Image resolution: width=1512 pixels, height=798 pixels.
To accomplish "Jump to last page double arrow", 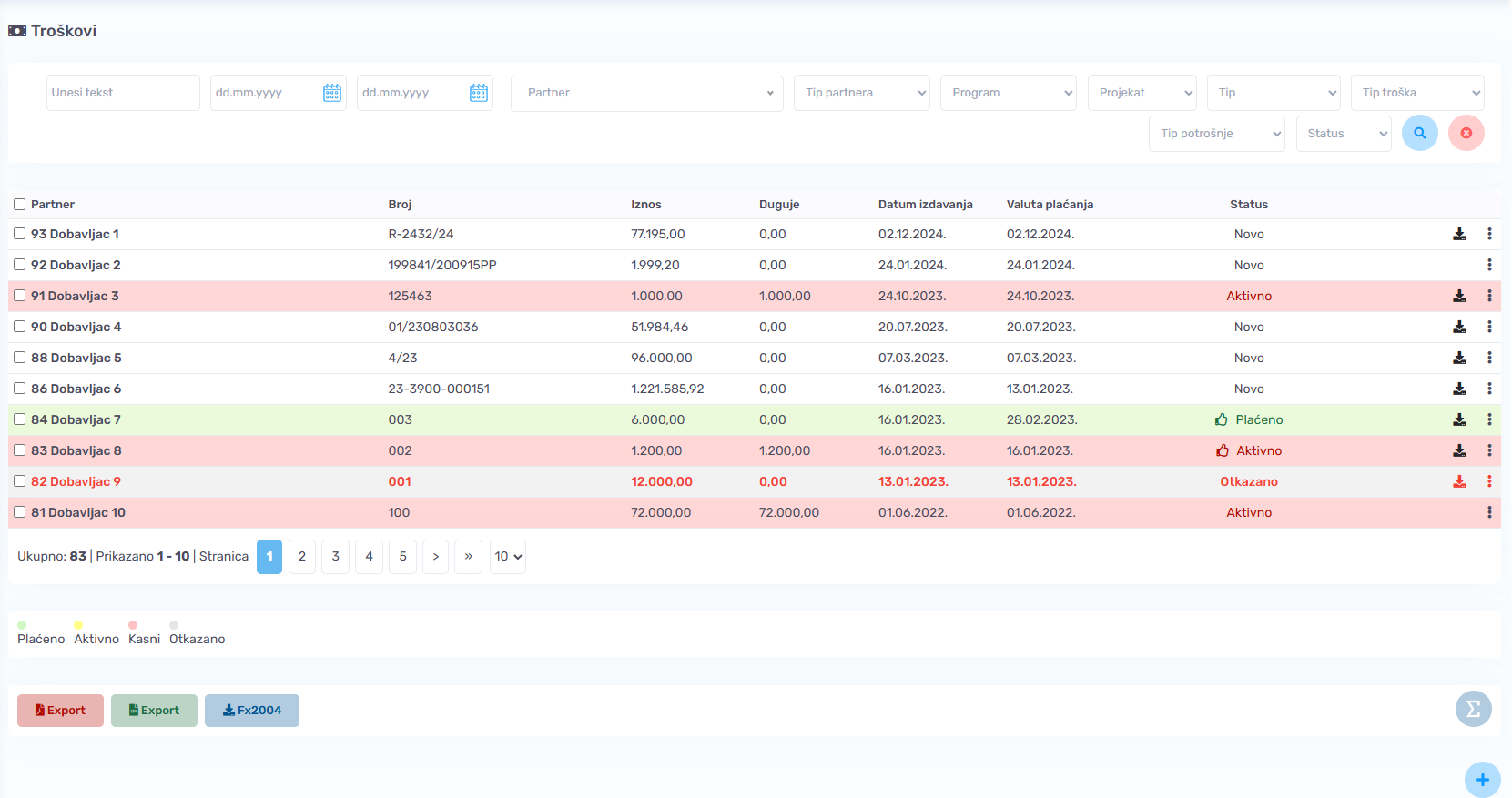I will click(469, 556).
